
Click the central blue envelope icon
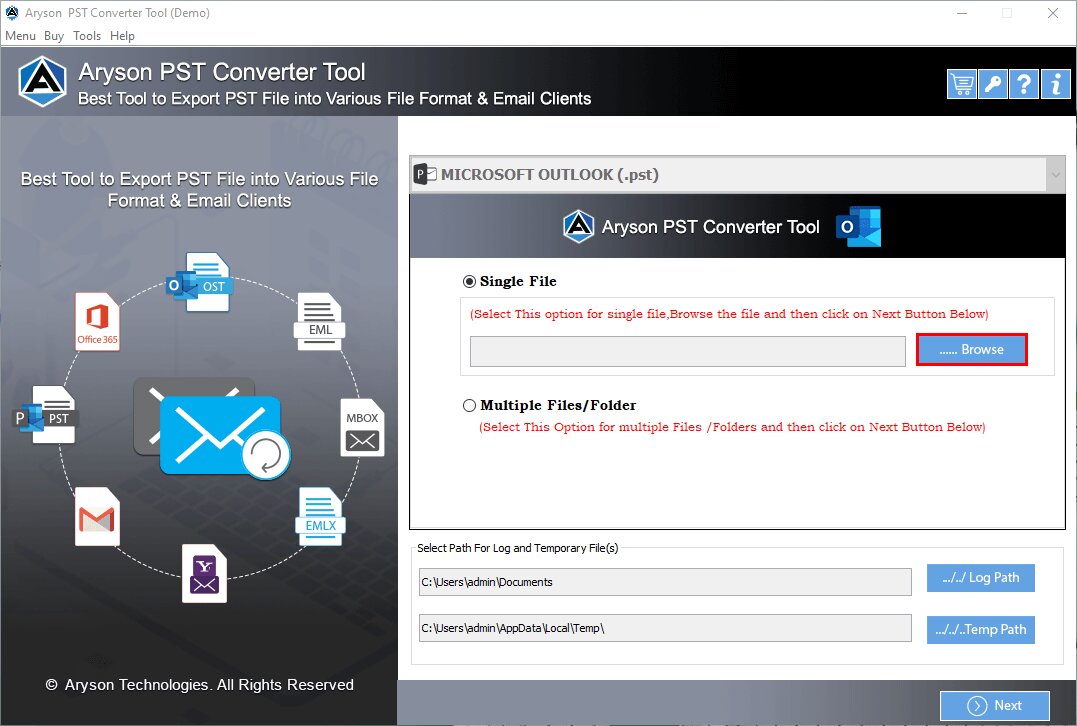[220, 434]
